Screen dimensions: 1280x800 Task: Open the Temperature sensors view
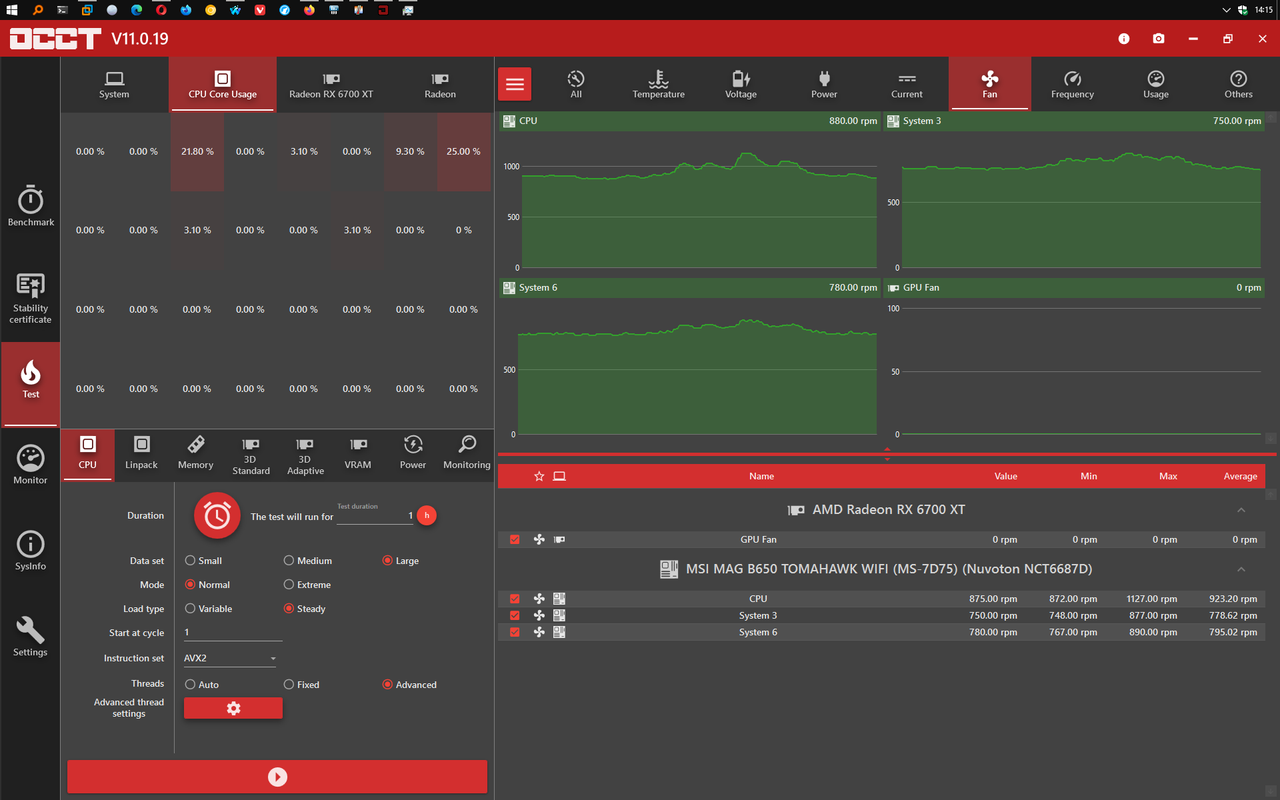tap(658, 84)
